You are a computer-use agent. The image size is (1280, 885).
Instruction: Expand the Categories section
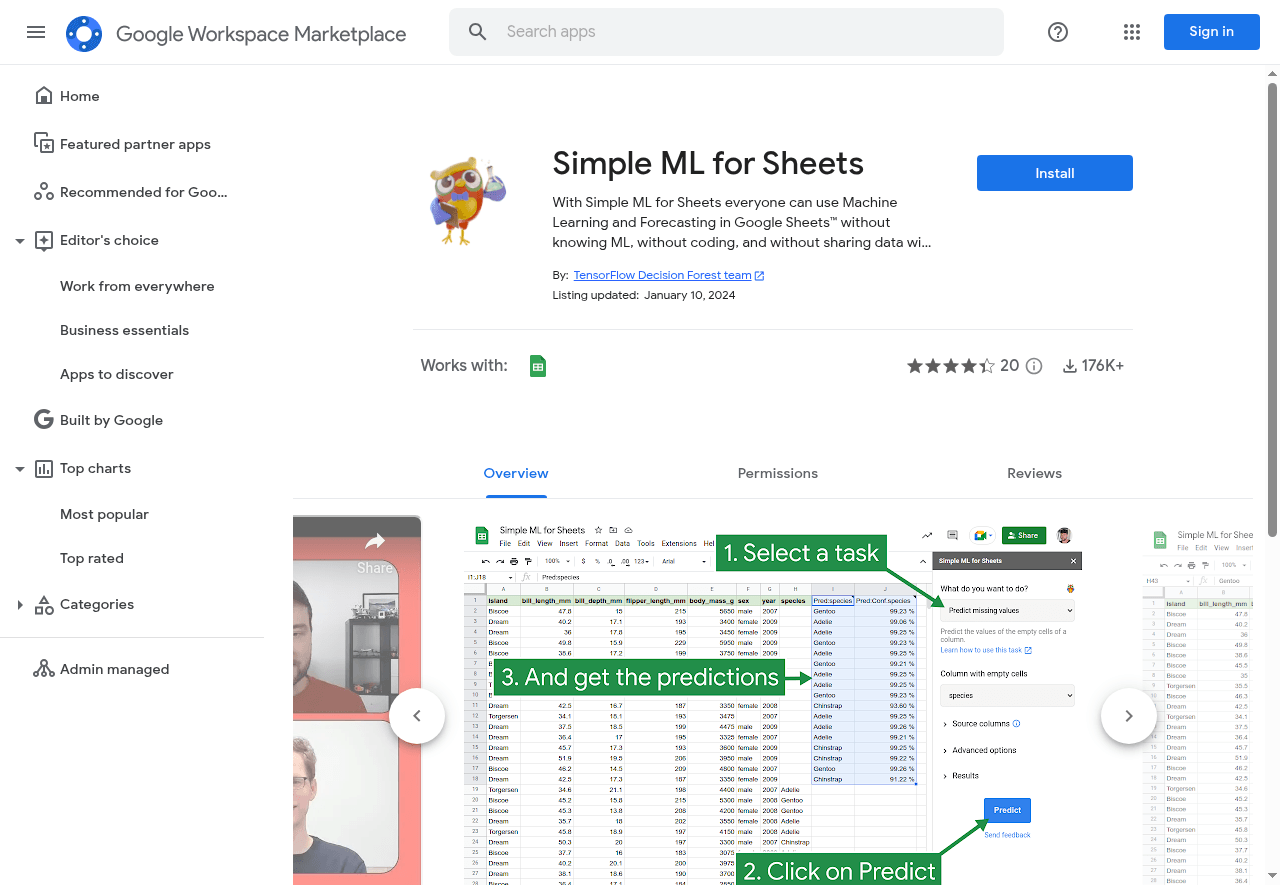(20, 605)
